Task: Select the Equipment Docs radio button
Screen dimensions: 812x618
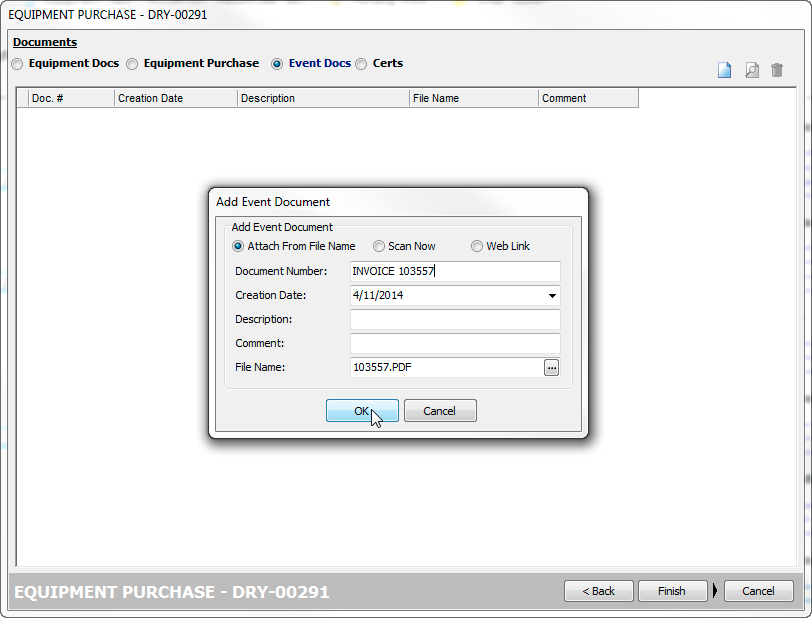Action: point(18,64)
